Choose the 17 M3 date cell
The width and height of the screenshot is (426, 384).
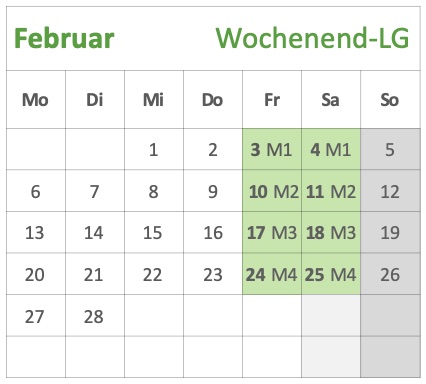[272, 232]
